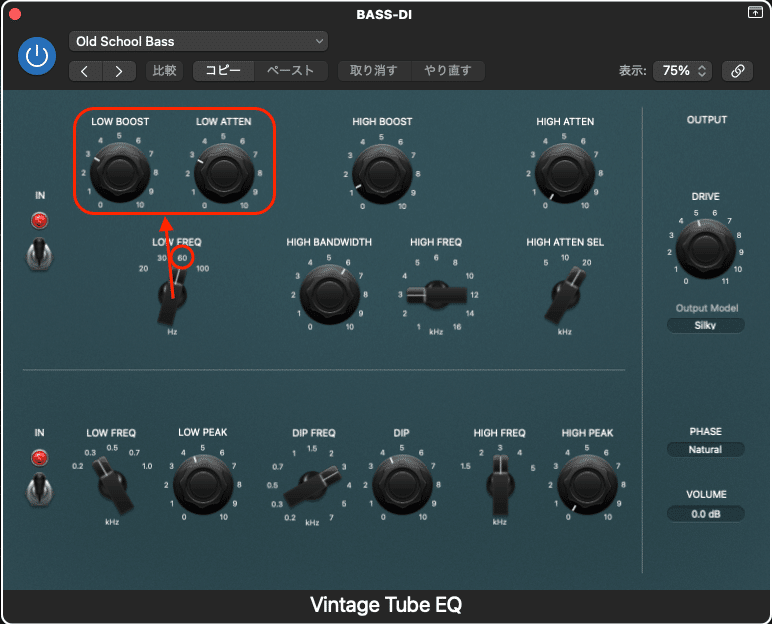Select 7 on the DIP FREQ dial
Screen dimensions: 772x624
coord(331,518)
